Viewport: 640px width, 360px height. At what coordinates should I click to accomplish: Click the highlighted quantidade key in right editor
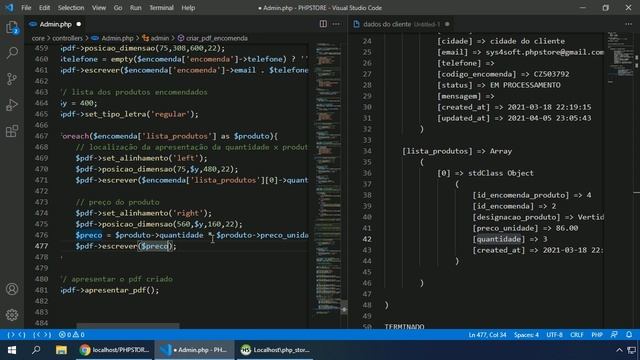[499, 239]
